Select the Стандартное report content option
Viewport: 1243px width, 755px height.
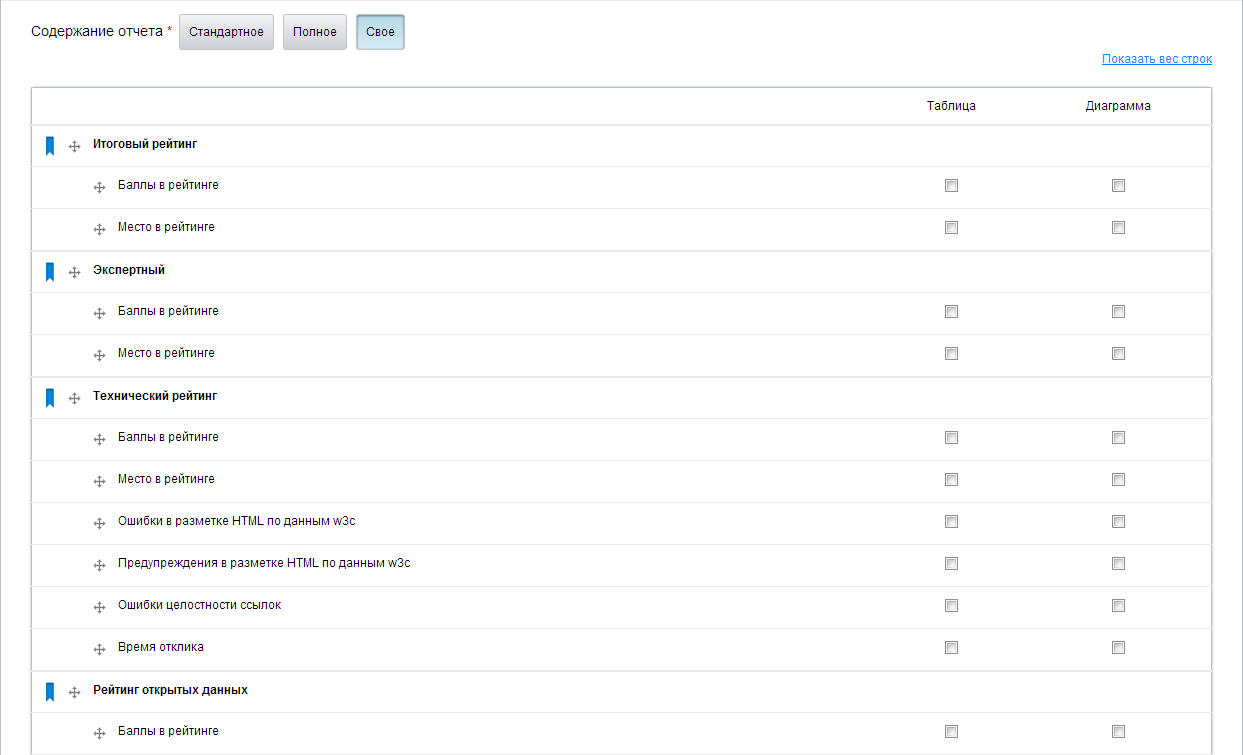pyautogui.click(x=226, y=32)
